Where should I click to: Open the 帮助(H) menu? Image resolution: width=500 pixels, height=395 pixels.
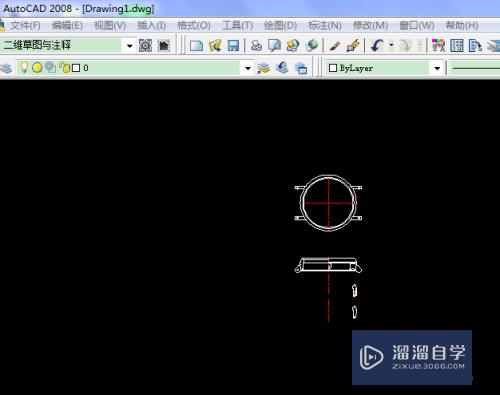[462, 26]
